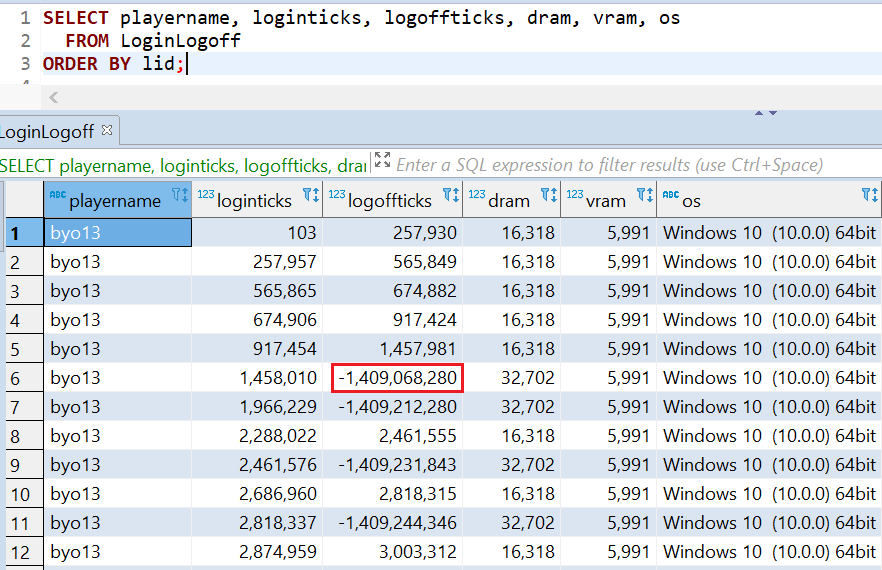Select row number 6 header
Screen dimensions: 882x570
[22, 378]
